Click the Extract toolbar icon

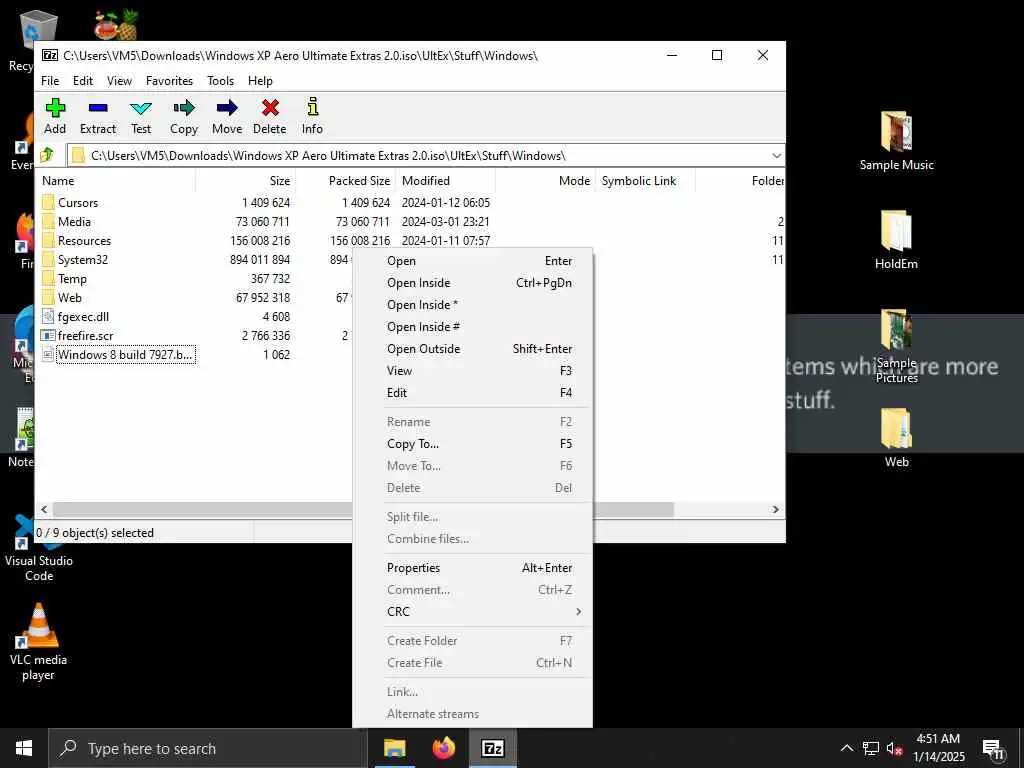point(98,108)
